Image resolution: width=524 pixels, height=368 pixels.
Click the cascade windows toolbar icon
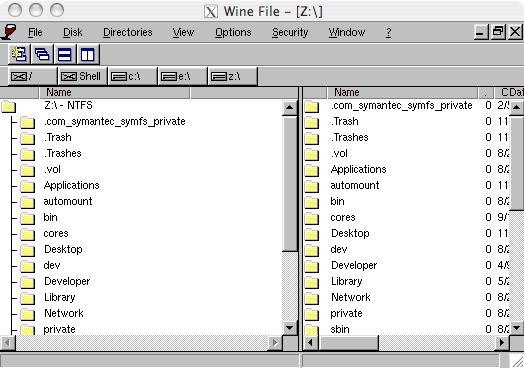point(42,54)
